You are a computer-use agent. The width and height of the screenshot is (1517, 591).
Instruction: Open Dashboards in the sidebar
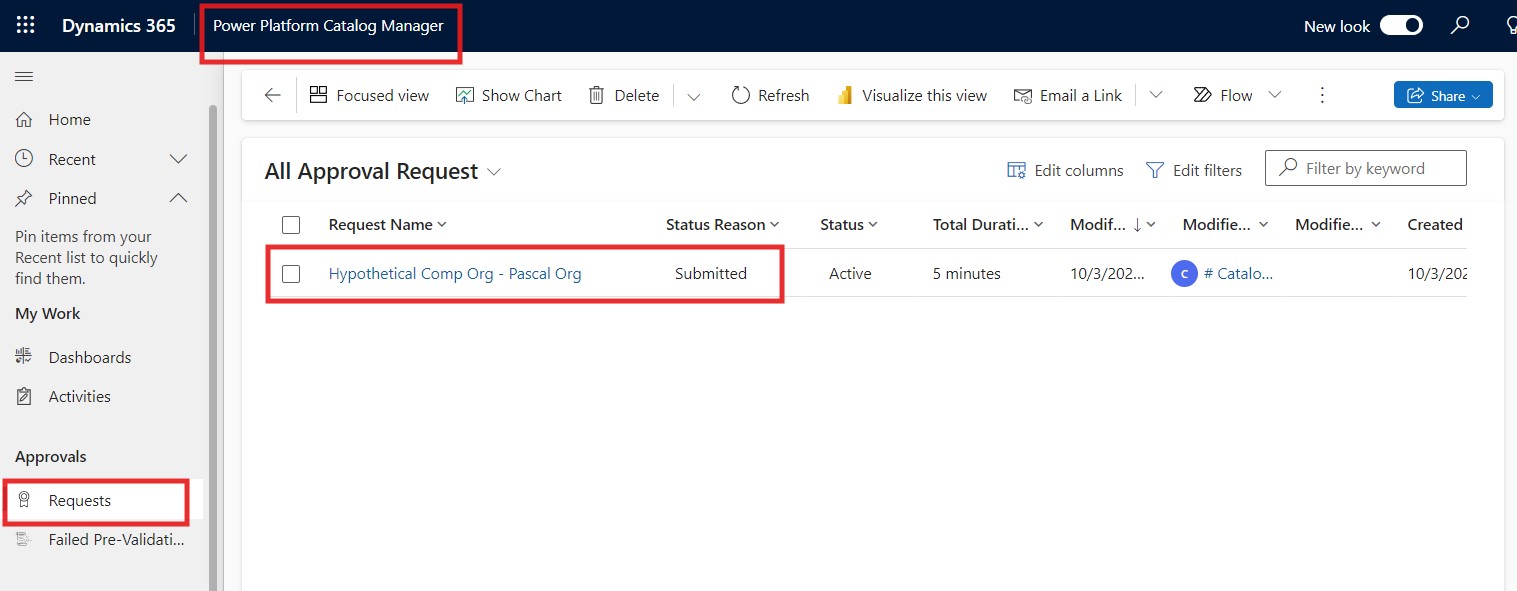[89, 357]
